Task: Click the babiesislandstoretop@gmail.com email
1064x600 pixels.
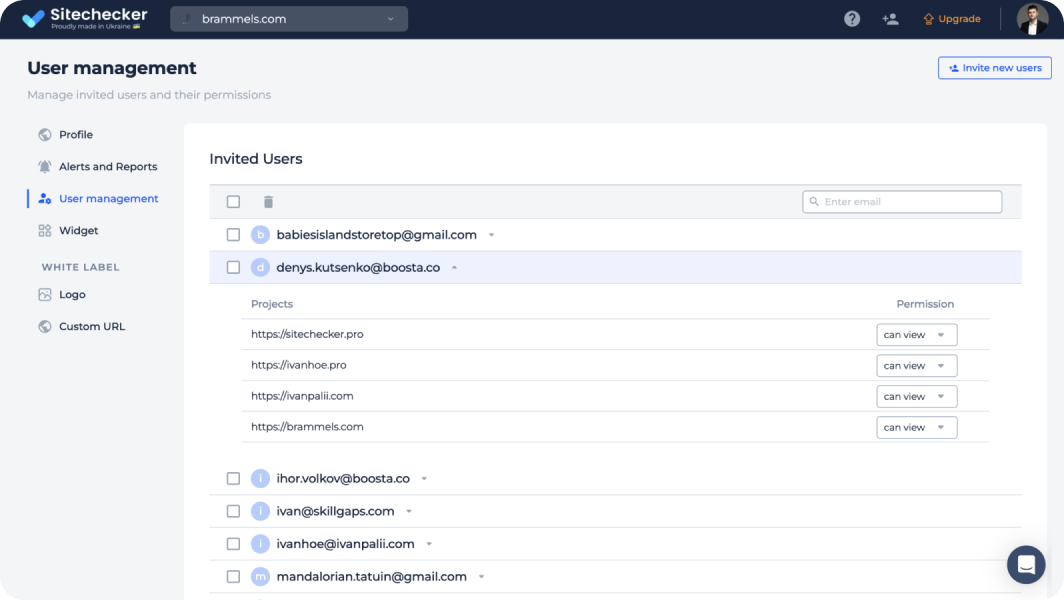Action: (x=376, y=235)
